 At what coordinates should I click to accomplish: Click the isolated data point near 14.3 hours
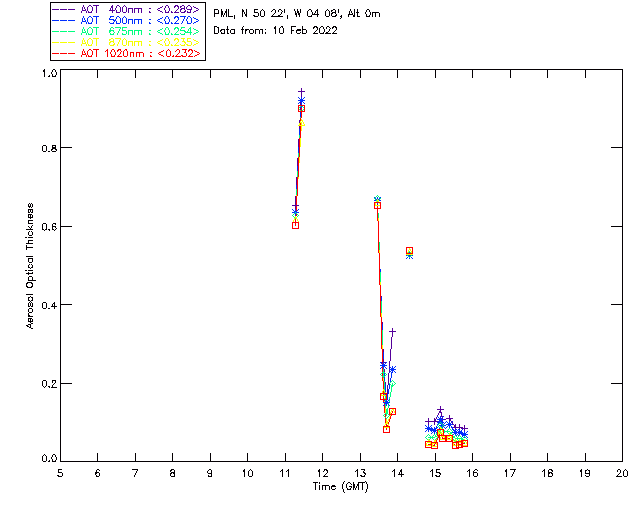point(409,252)
